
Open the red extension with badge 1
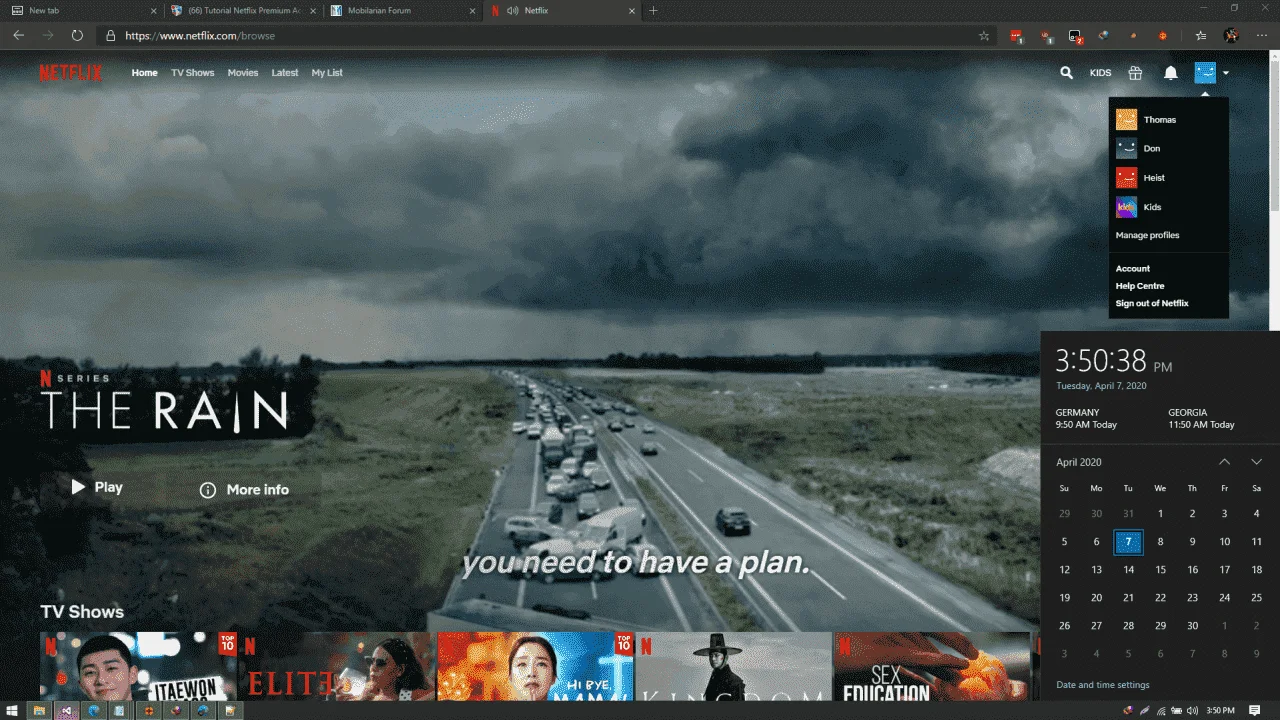click(x=1016, y=36)
